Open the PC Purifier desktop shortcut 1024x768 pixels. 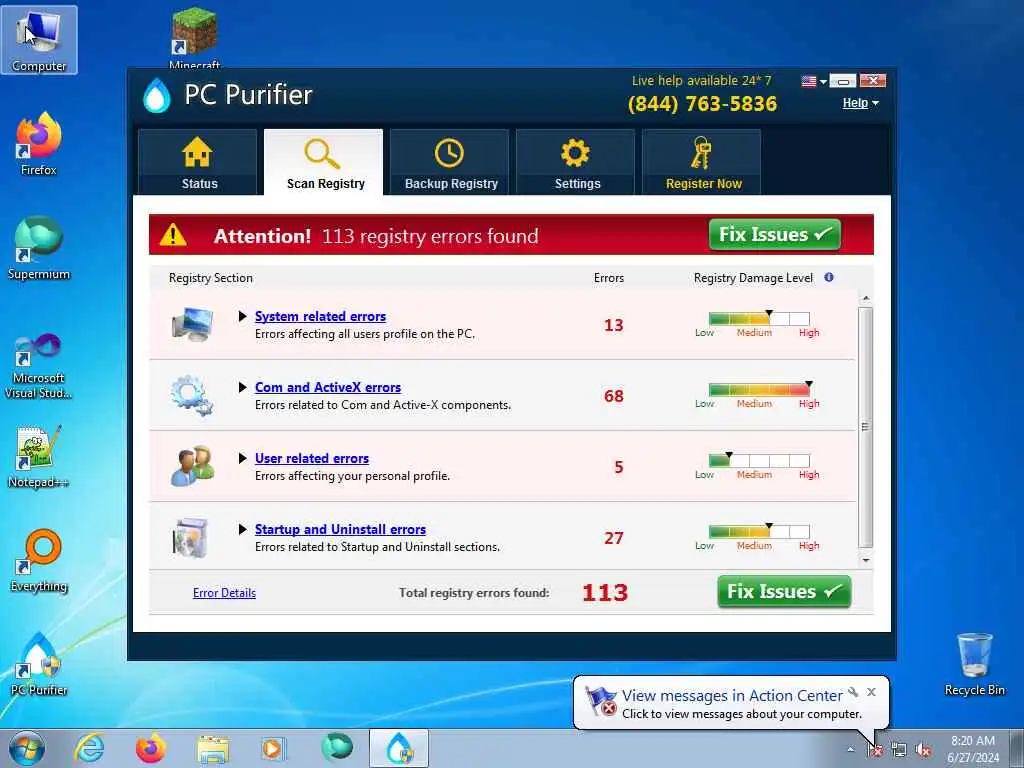pos(39,664)
